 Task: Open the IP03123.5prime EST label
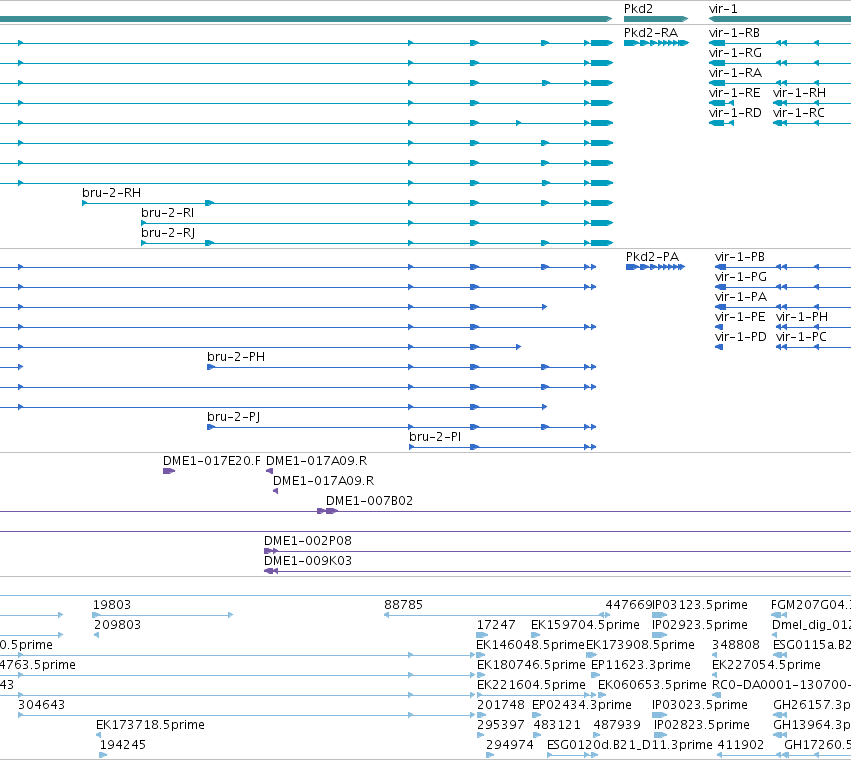(700, 605)
